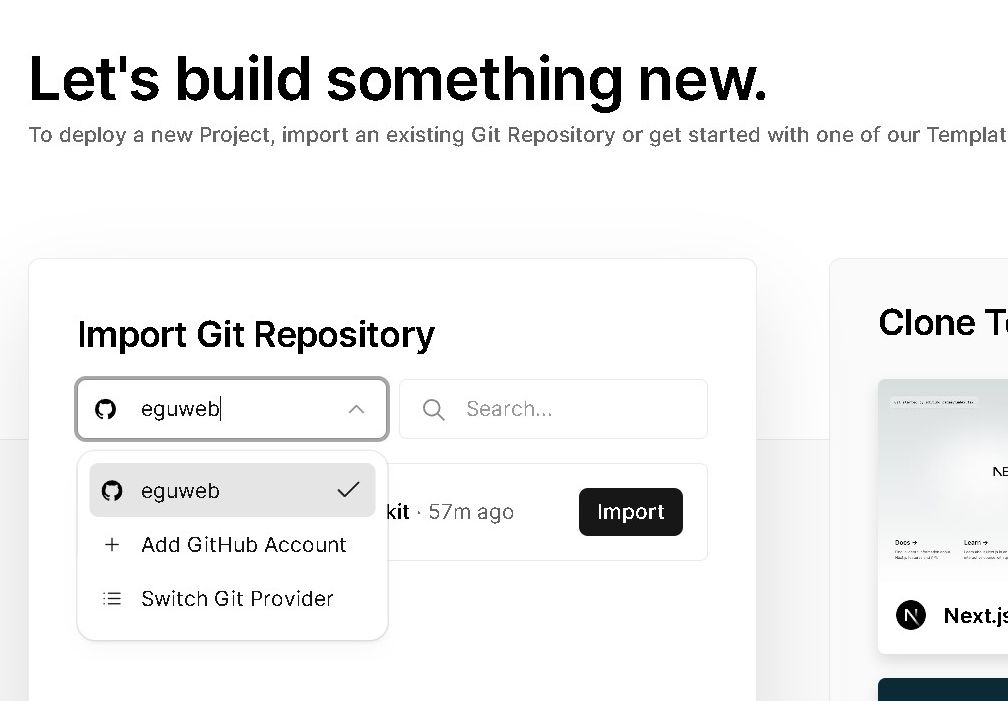Screen dimensions: 1008x701
Task: Open the Next.js template preview thumbnail
Action: coord(945,475)
